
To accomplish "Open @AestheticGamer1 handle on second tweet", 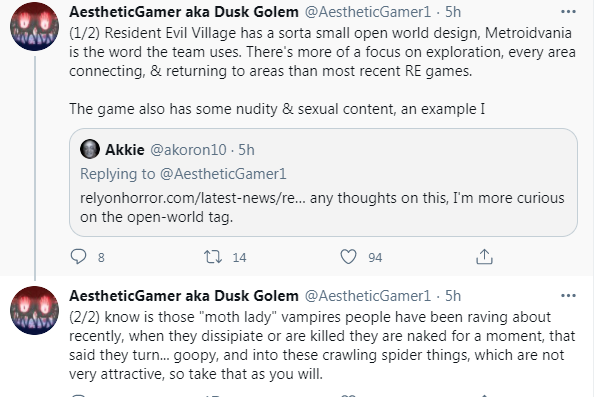I will [x=368, y=296].
